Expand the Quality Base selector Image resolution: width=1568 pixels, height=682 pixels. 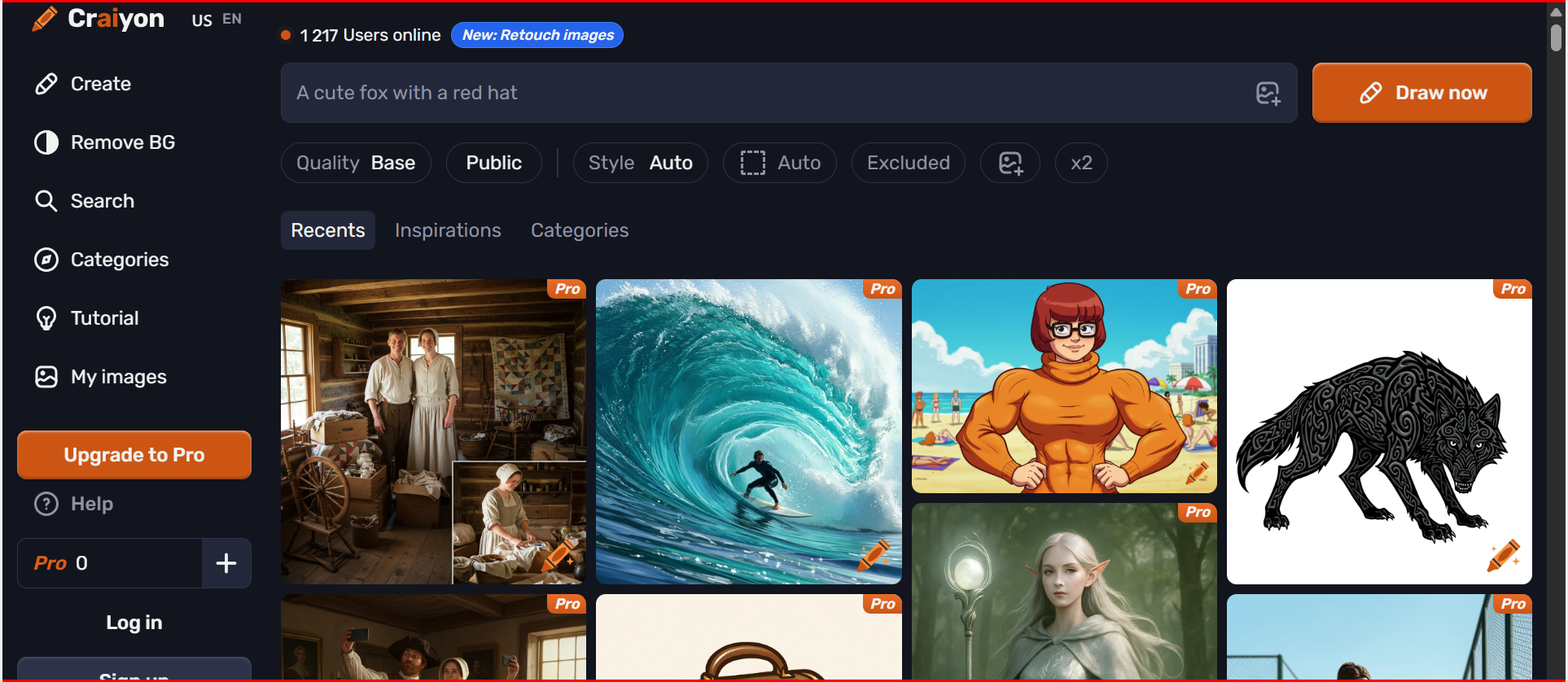pyautogui.click(x=356, y=163)
